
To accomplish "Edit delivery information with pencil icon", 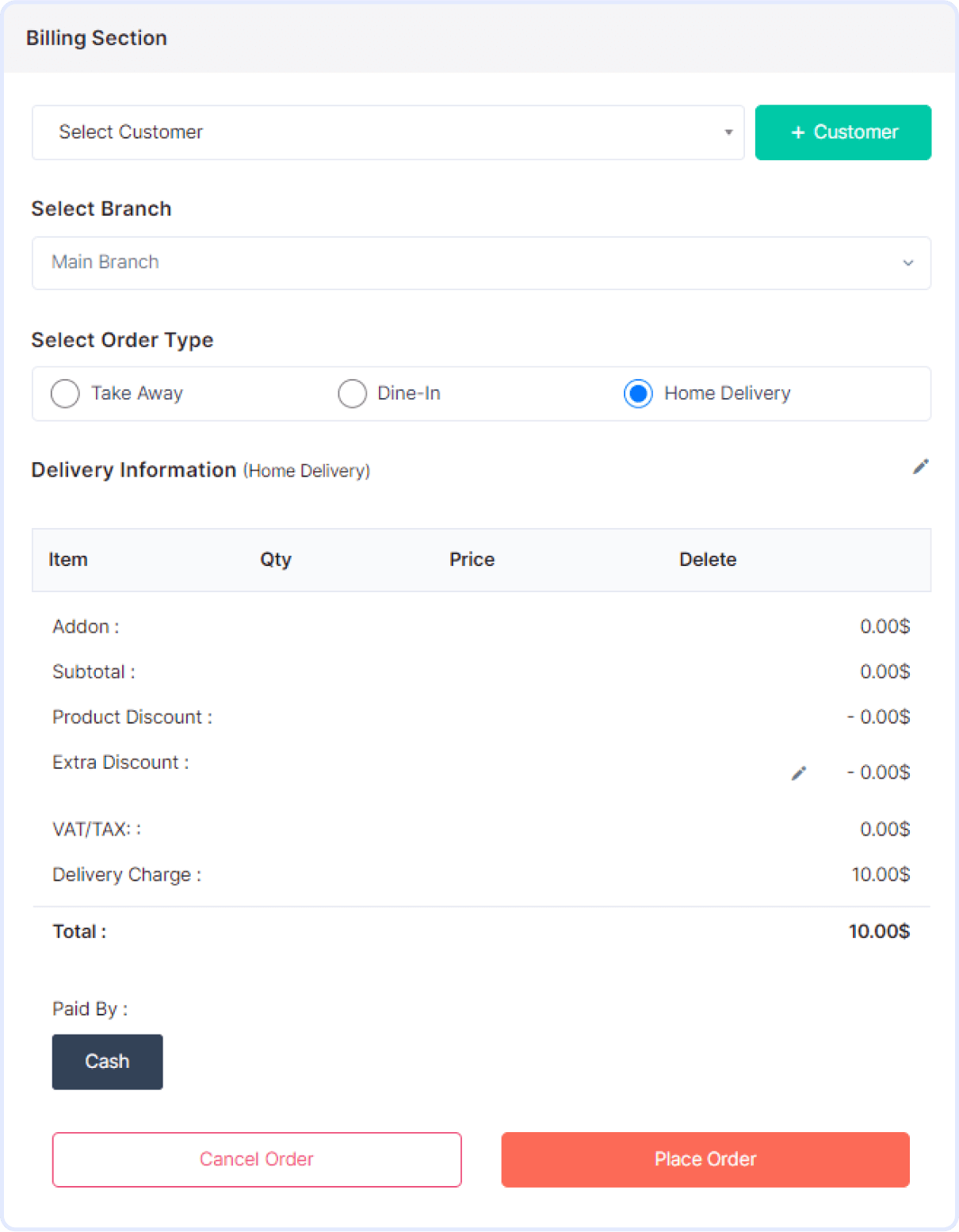I will tap(920, 467).
